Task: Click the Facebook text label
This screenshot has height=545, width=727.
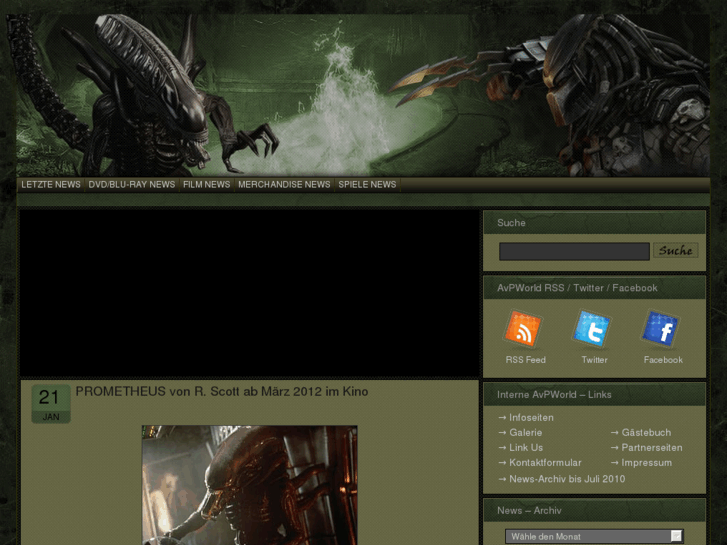Action: tap(663, 360)
